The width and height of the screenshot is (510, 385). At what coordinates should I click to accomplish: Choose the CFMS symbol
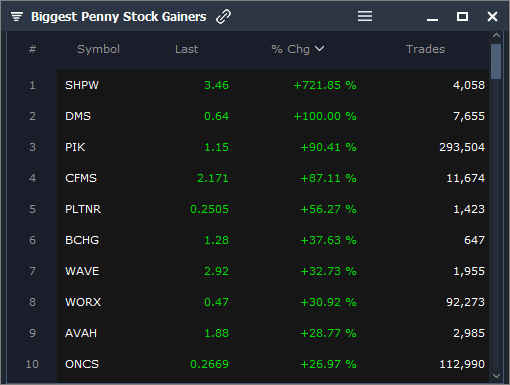(81, 178)
